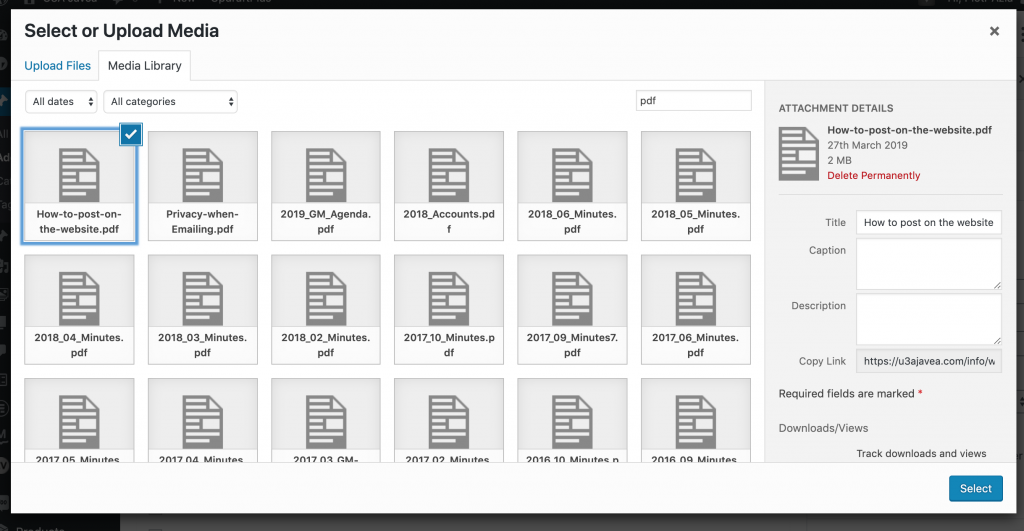Click the Privacy-when-Emailing.pdf filename label
The image size is (1024, 531).
click(x=202, y=221)
